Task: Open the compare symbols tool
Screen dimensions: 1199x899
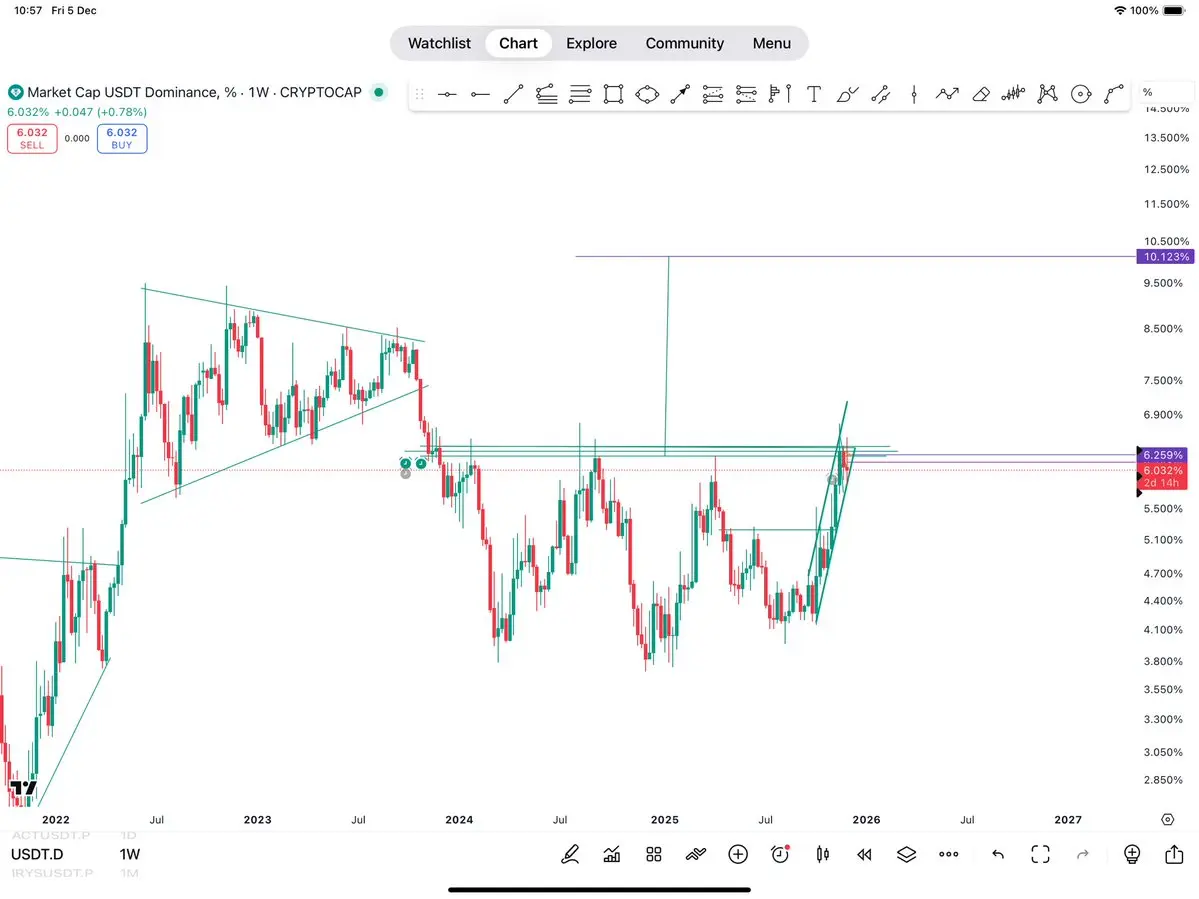Action: point(696,854)
